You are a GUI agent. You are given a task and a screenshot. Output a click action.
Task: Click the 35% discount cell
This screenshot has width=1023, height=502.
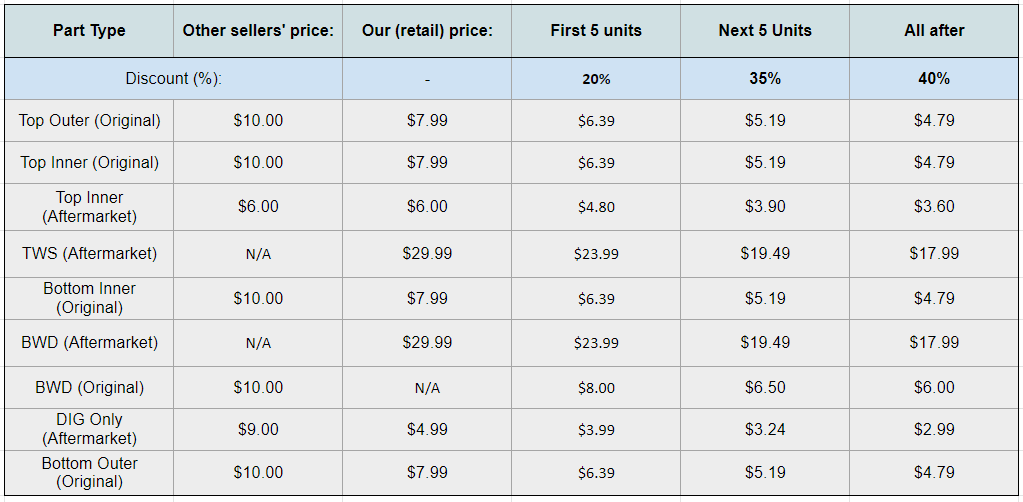[765, 78]
